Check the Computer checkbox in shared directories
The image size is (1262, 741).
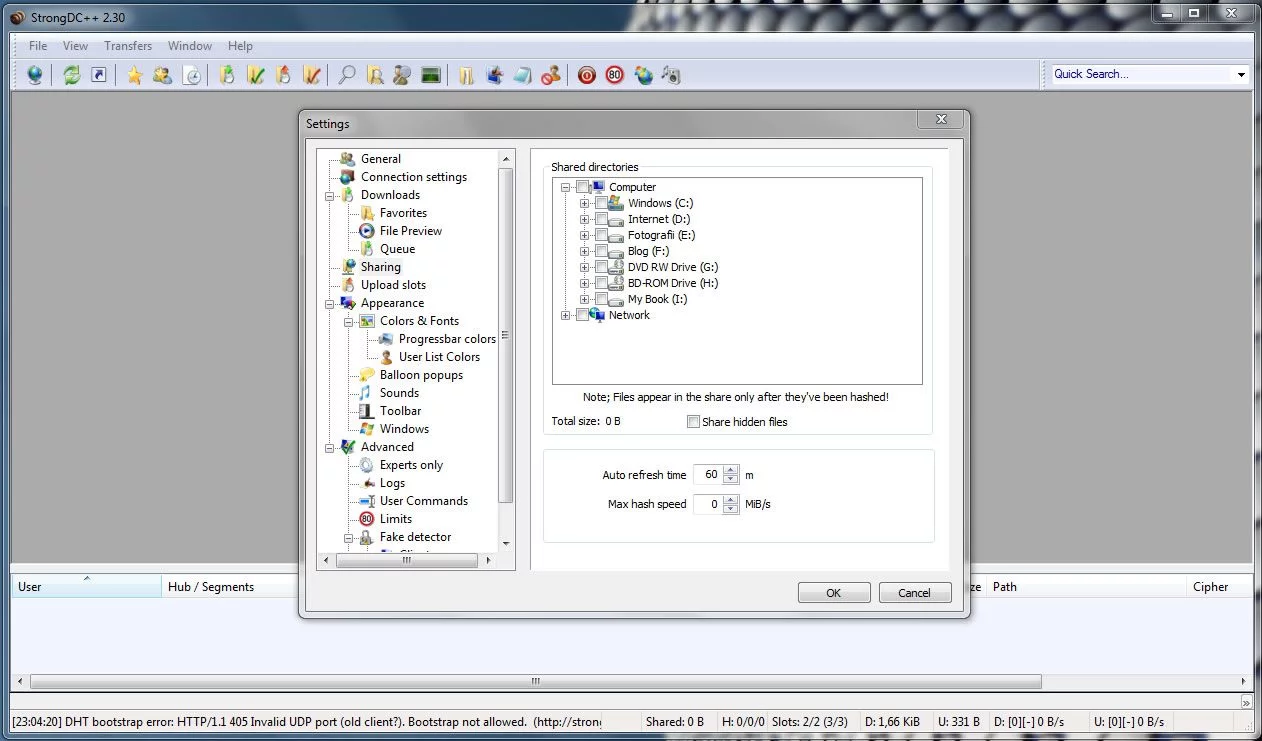tap(582, 187)
